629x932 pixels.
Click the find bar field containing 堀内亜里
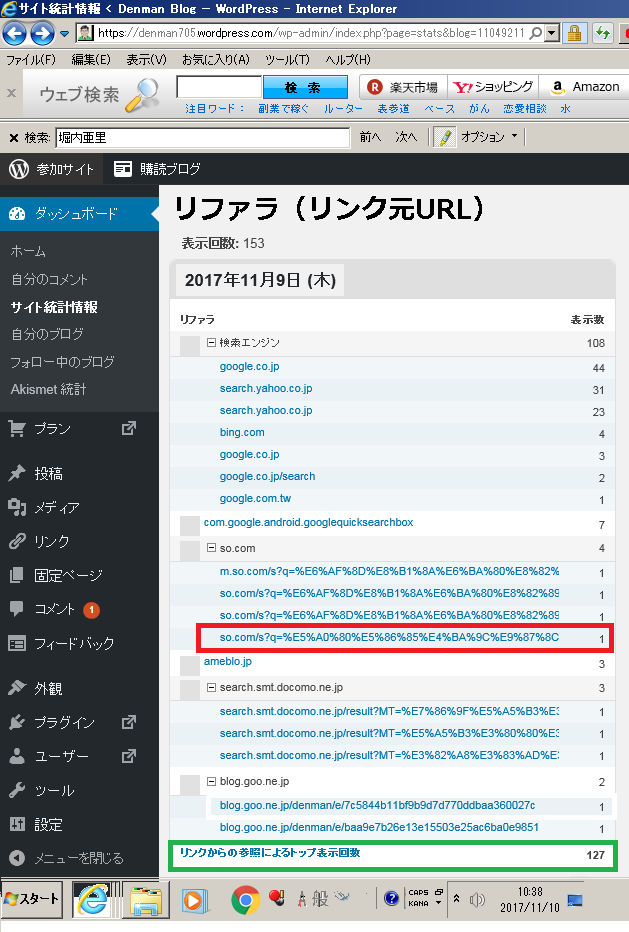tap(203, 138)
